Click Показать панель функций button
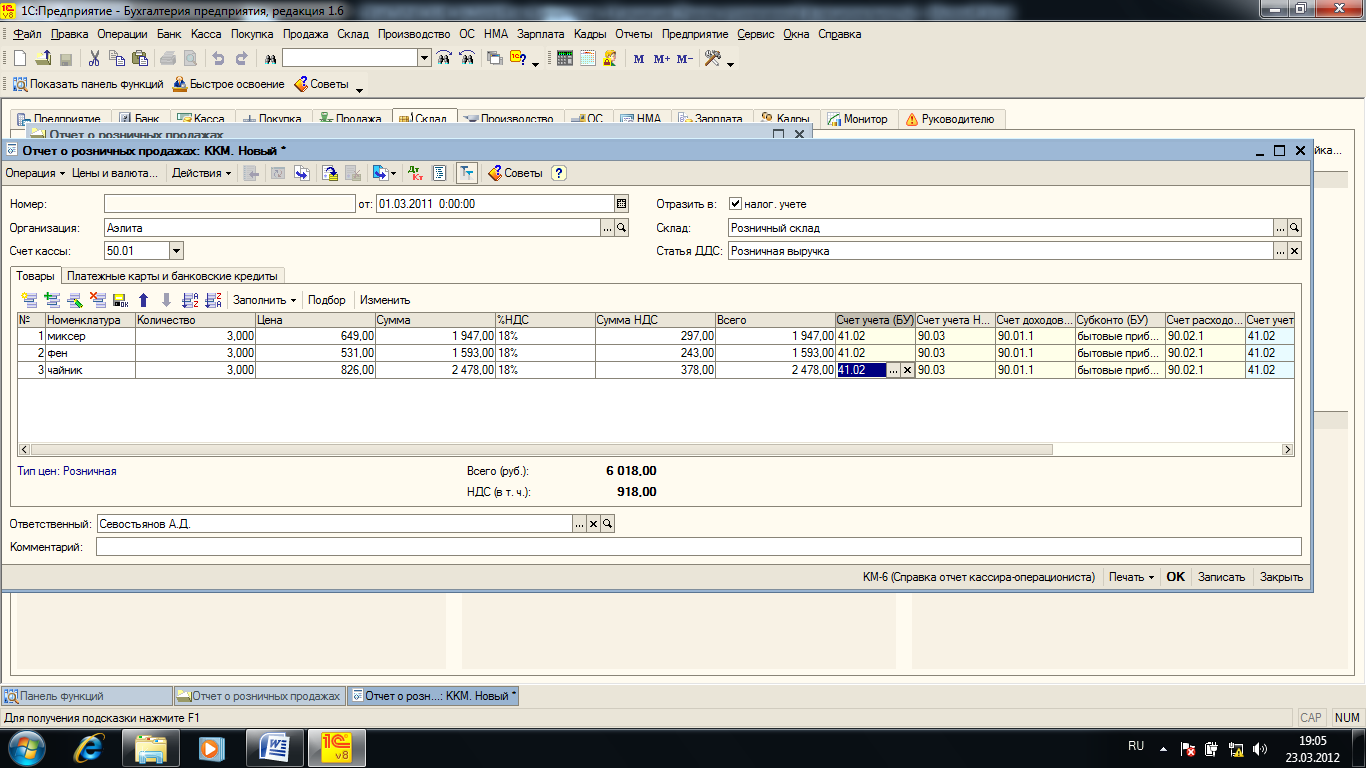Viewport: 1366px width, 768px height. [x=87, y=84]
